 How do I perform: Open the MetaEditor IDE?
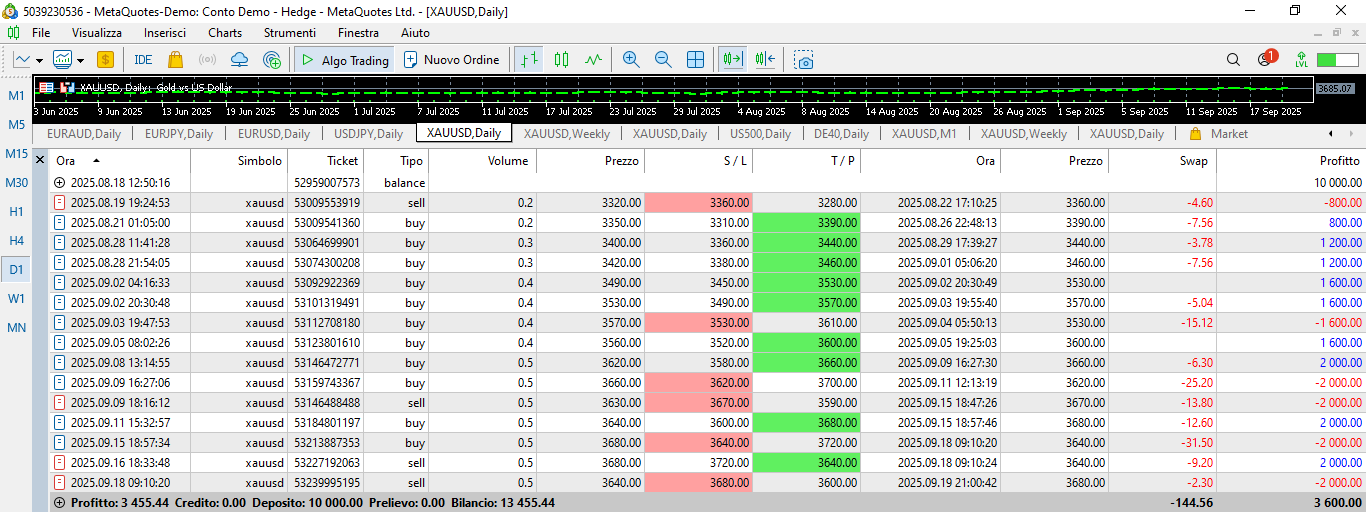click(x=143, y=60)
